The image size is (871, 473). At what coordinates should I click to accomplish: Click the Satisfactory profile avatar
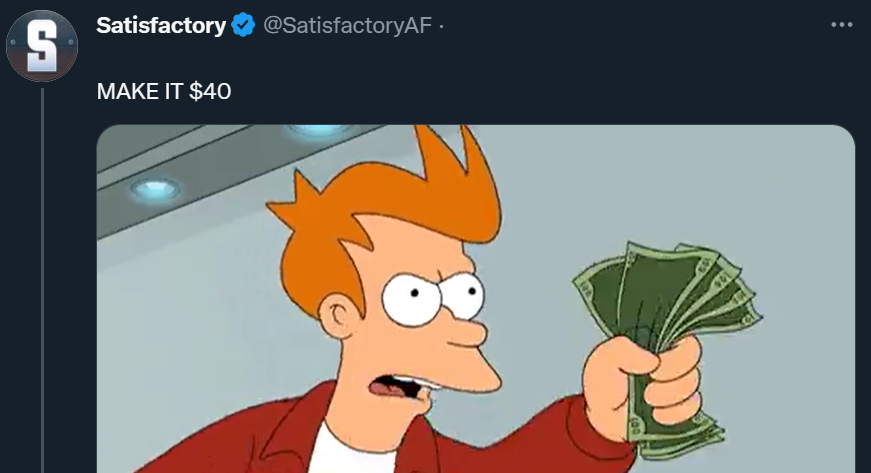coord(42,46)
